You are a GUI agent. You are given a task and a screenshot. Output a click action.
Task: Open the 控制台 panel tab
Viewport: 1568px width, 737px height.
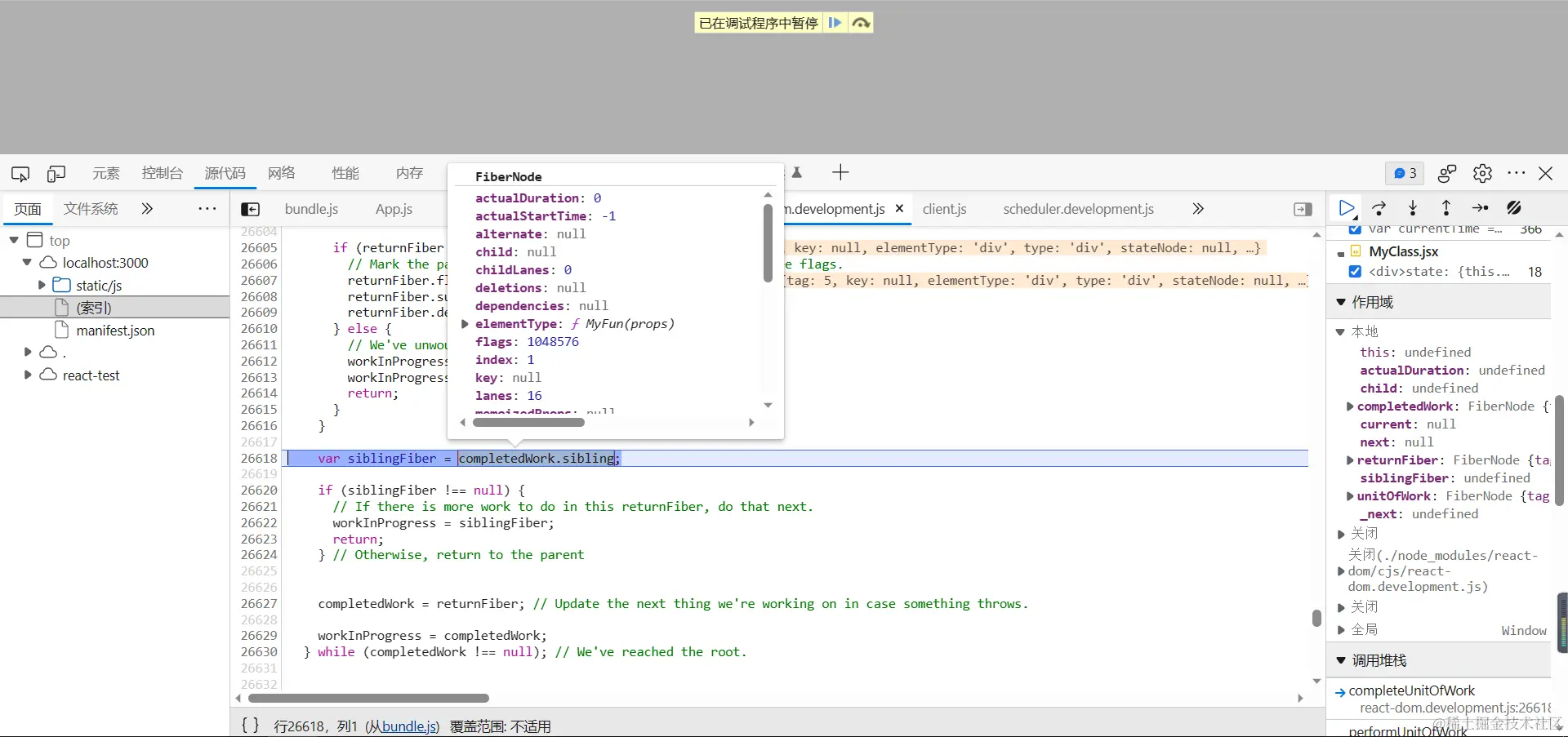point(163,173)
